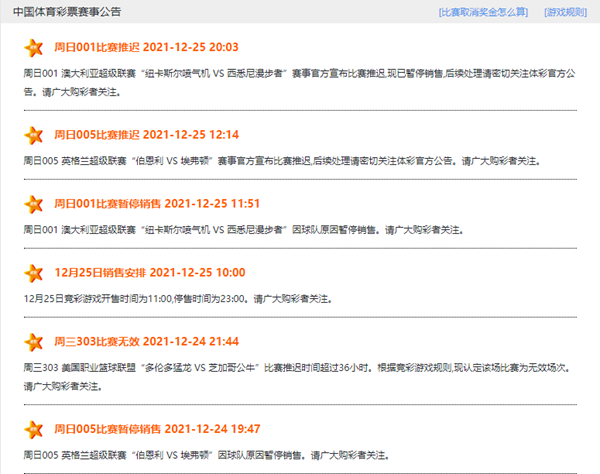Click star icon beside 周日001比赛推迟 announcement
This screenshot has width=600, height=474.
coord(34,48)
